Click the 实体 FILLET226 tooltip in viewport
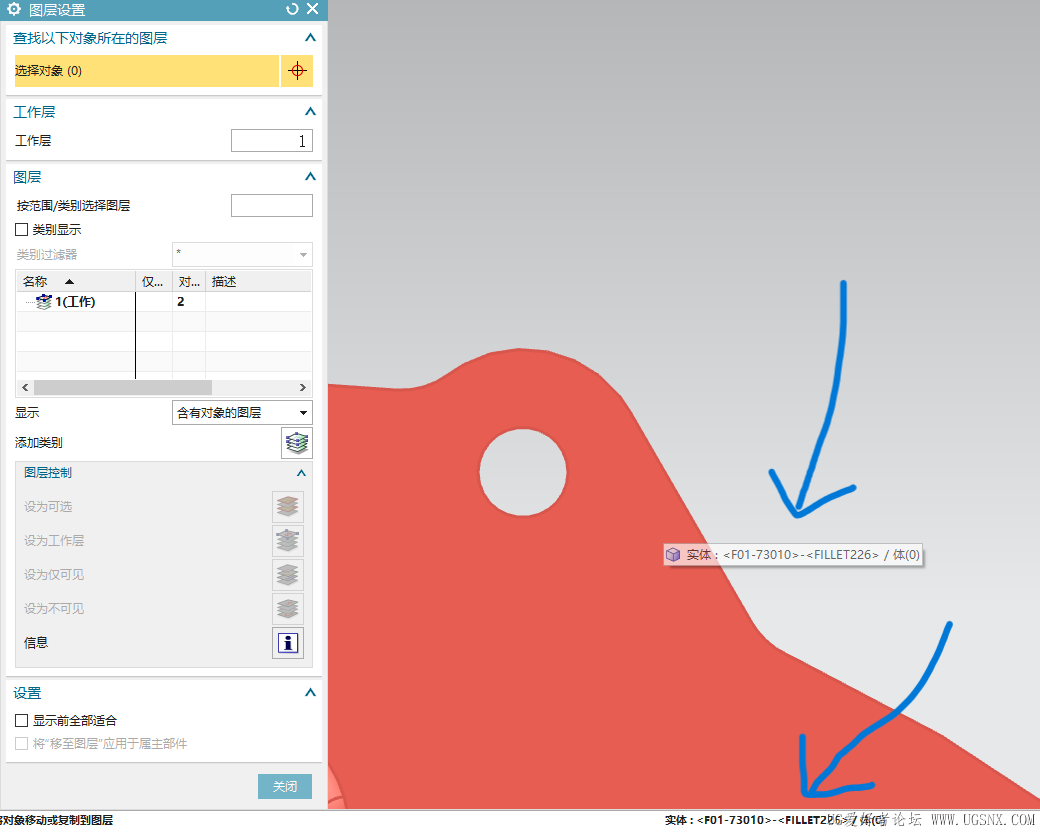Screen dimensions: 1040x832 (x=793, y=555)
